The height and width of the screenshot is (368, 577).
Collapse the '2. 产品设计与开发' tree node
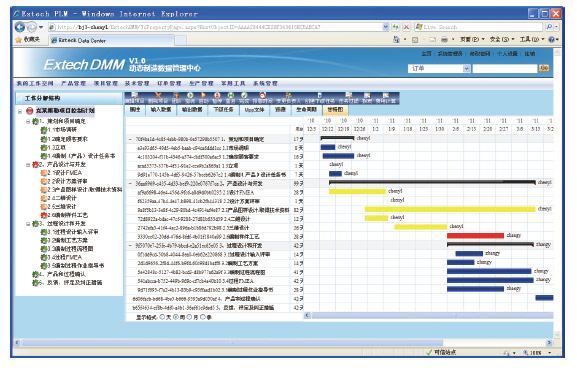tap(28, 164)
